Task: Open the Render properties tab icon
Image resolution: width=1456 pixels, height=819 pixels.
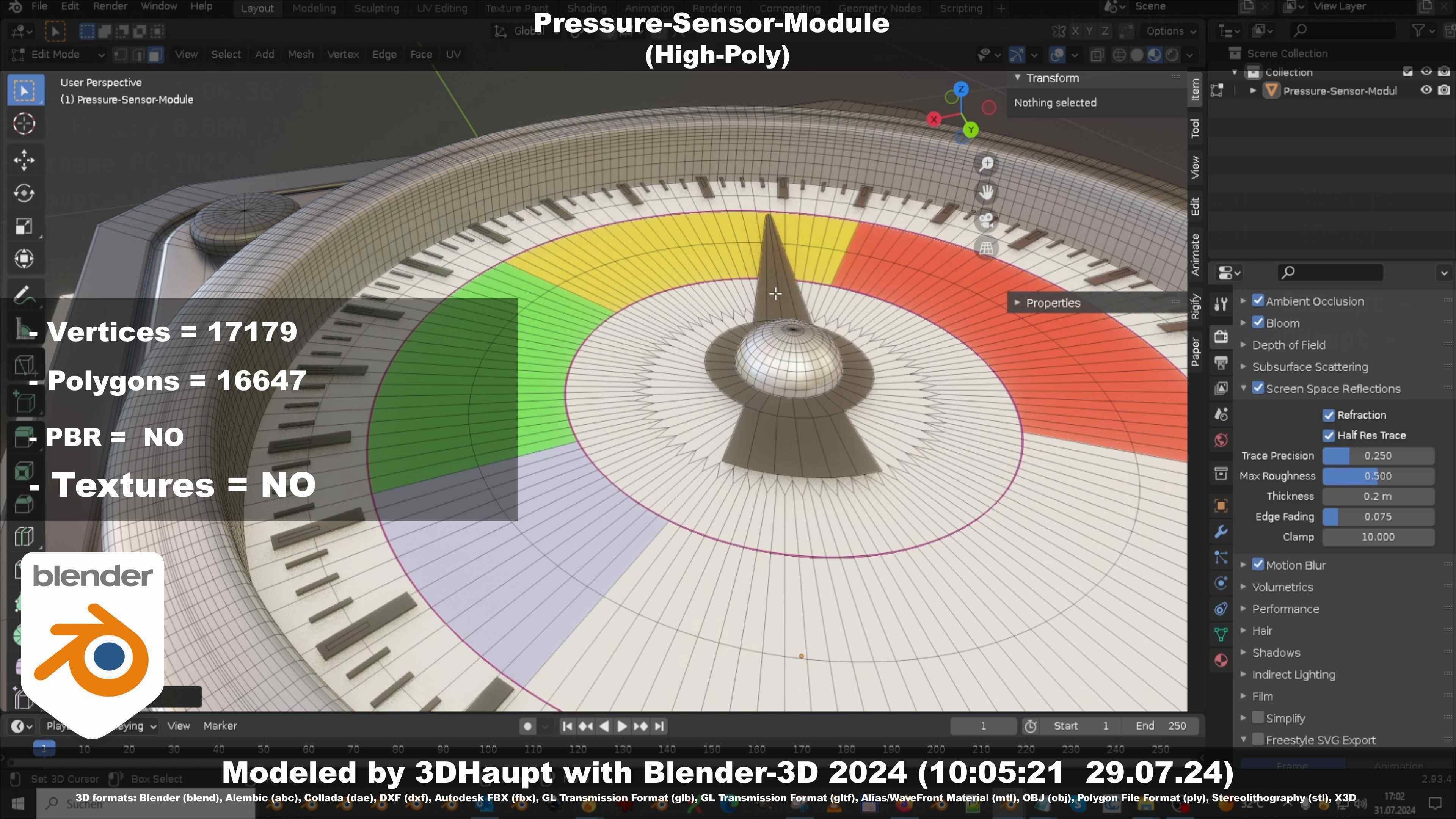Action: pos(1221,337)
